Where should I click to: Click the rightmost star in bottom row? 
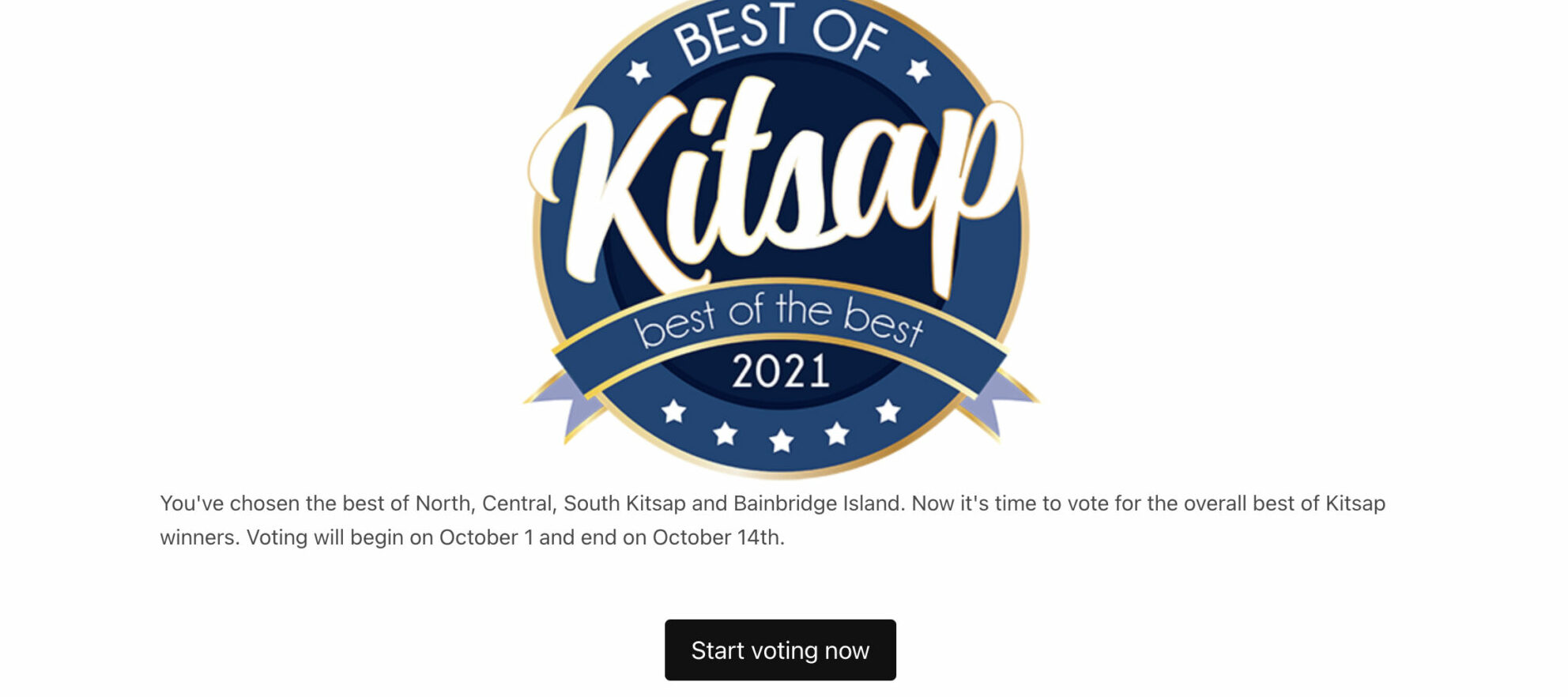point(888,411)
